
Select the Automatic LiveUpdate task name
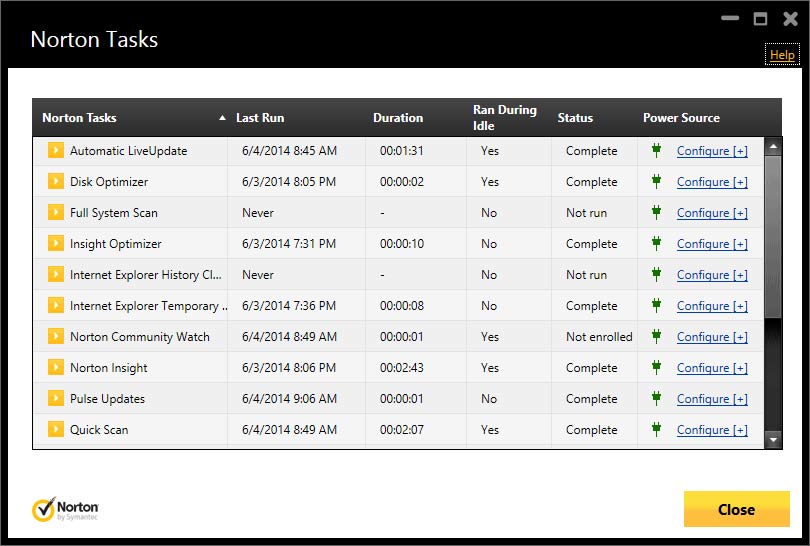point(129,151)
